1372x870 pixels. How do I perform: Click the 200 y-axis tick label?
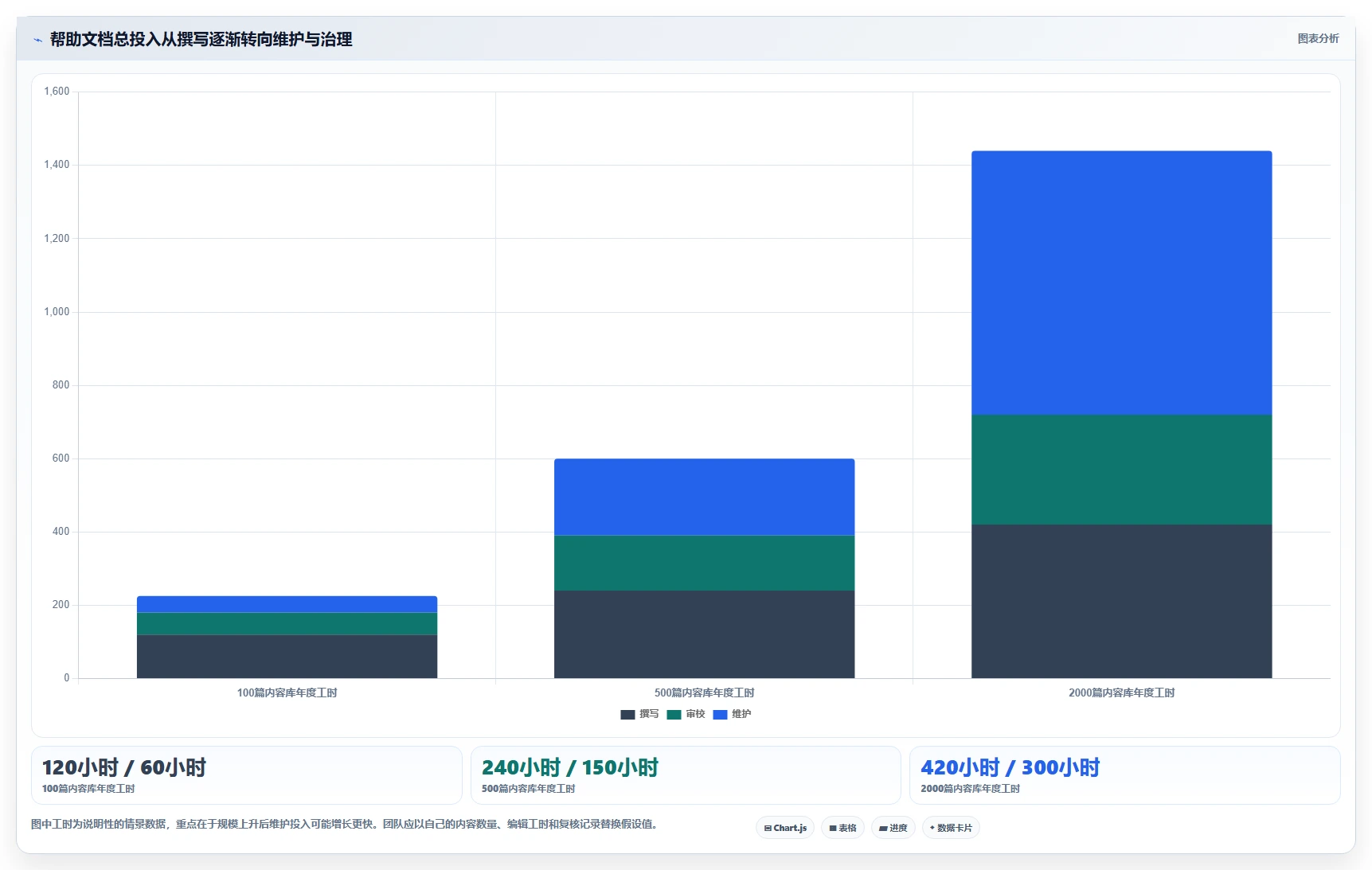[61, 604]
